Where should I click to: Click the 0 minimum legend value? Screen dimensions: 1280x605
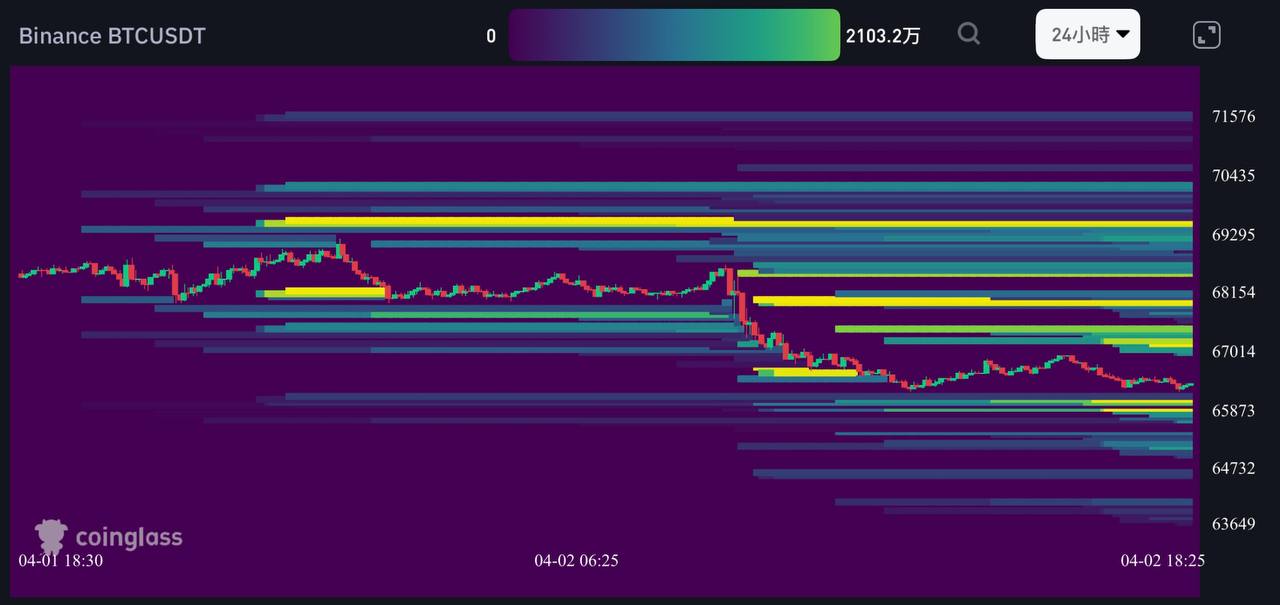(x=491, y=36)
